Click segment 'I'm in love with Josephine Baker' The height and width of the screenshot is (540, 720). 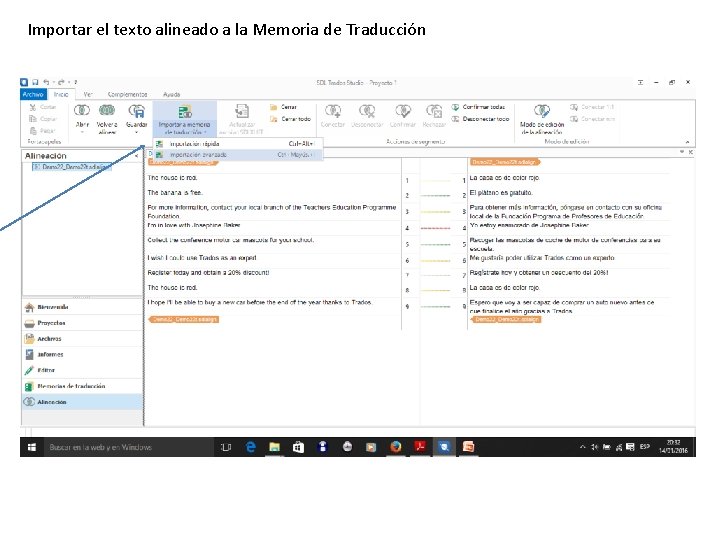pos(194,225)
